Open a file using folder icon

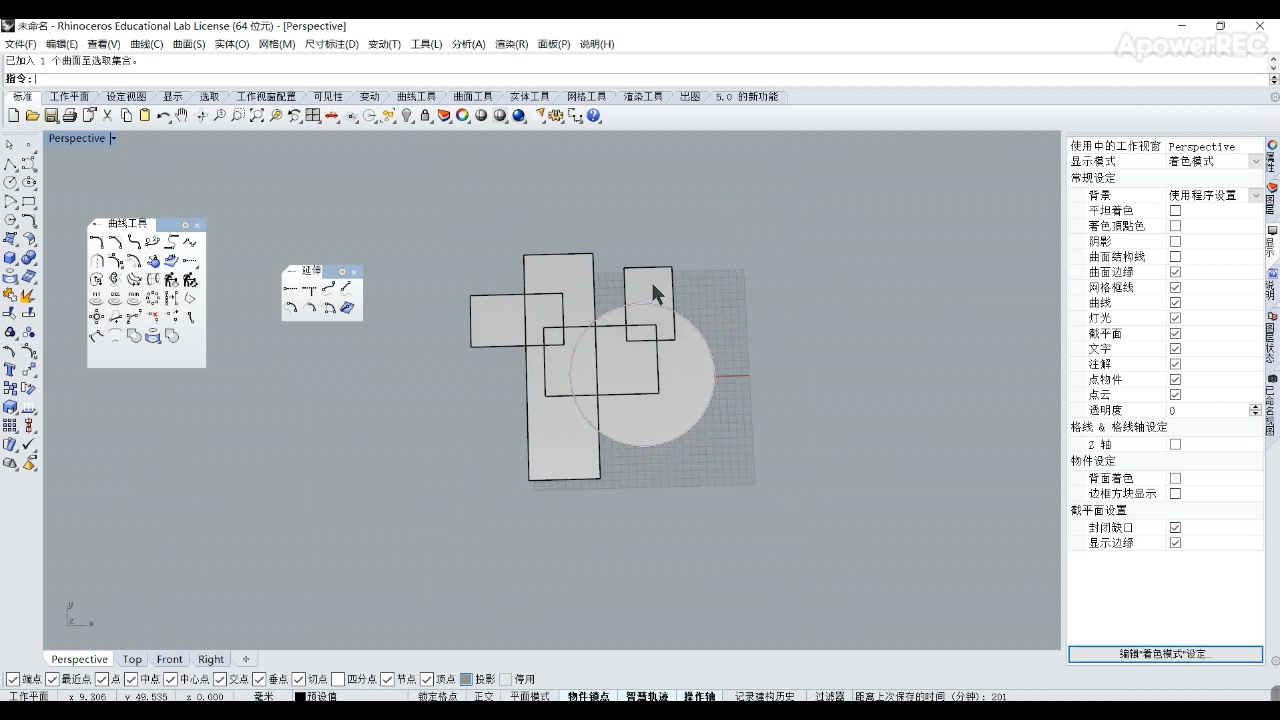coord(32,116)
